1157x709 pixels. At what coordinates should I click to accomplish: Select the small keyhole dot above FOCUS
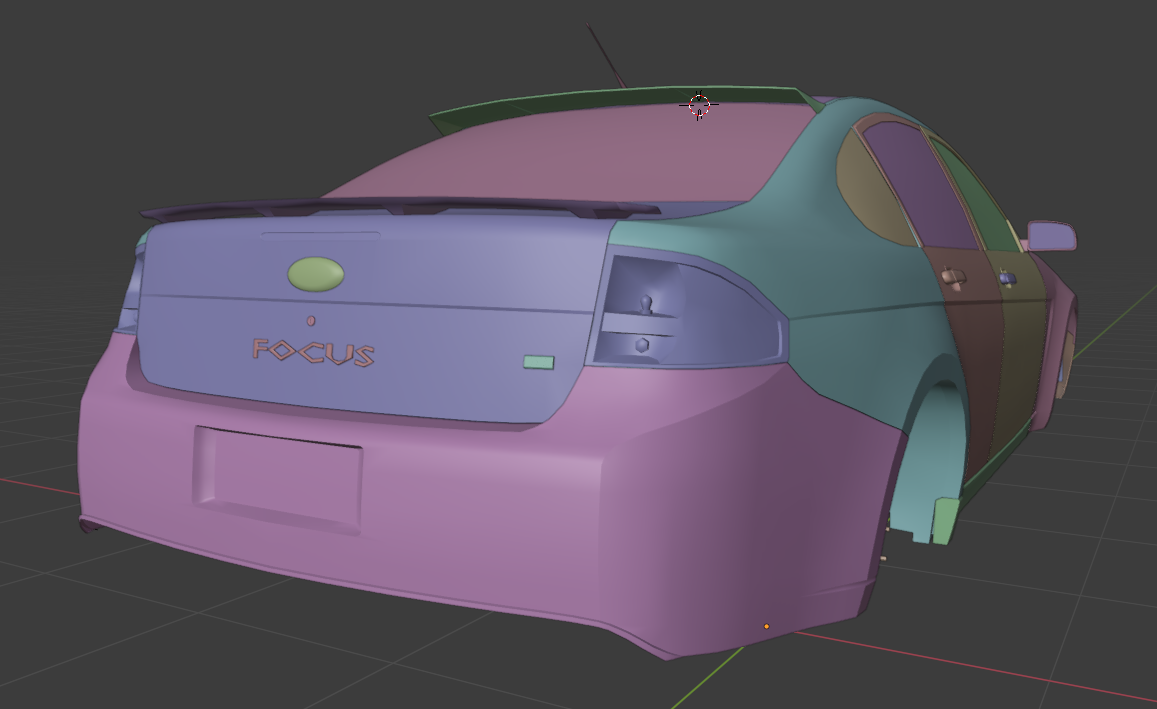click(x=311, y=321)
